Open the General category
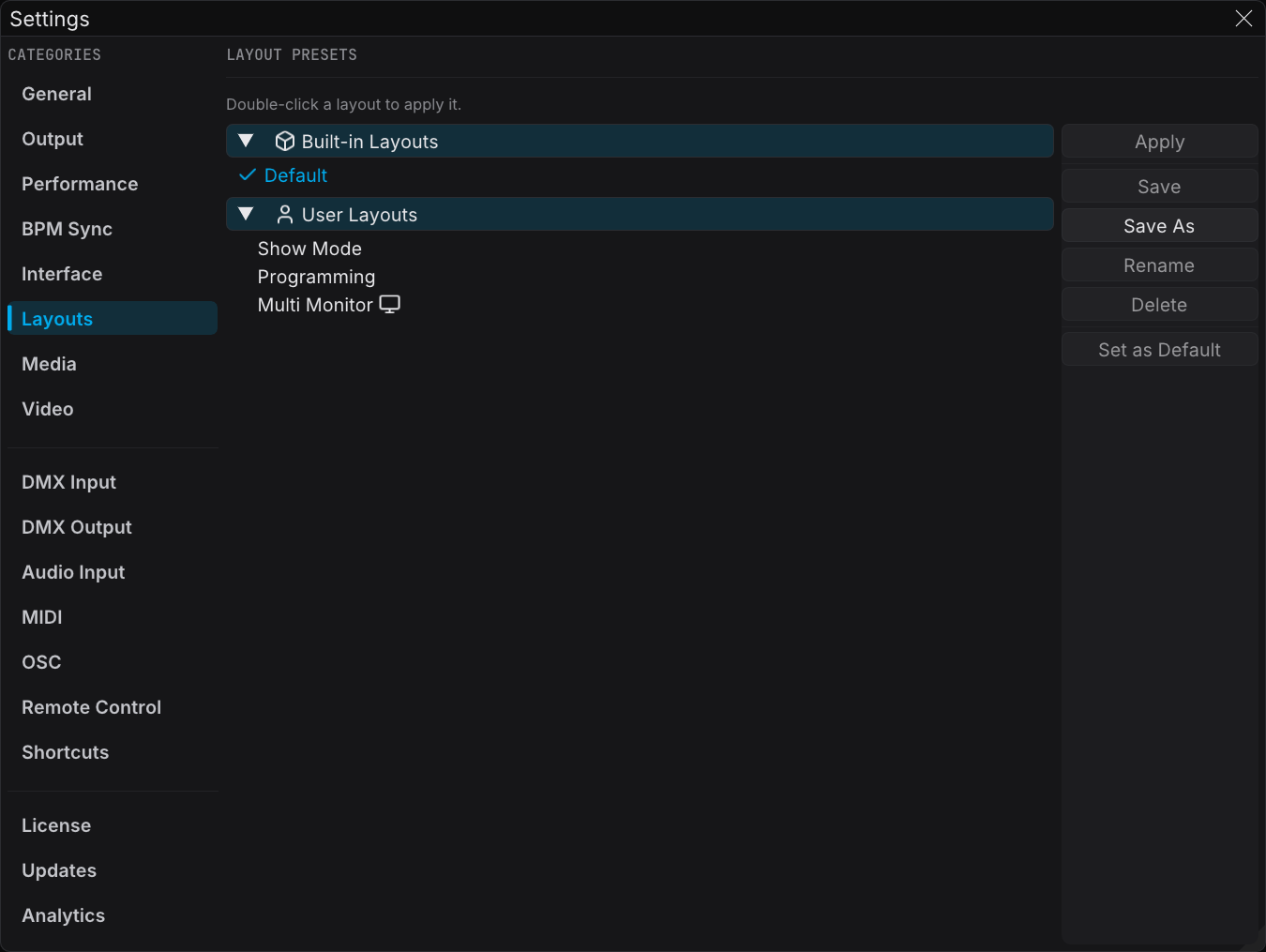The width and height of the screenshot is (1266, 952). tap(113, 94)
